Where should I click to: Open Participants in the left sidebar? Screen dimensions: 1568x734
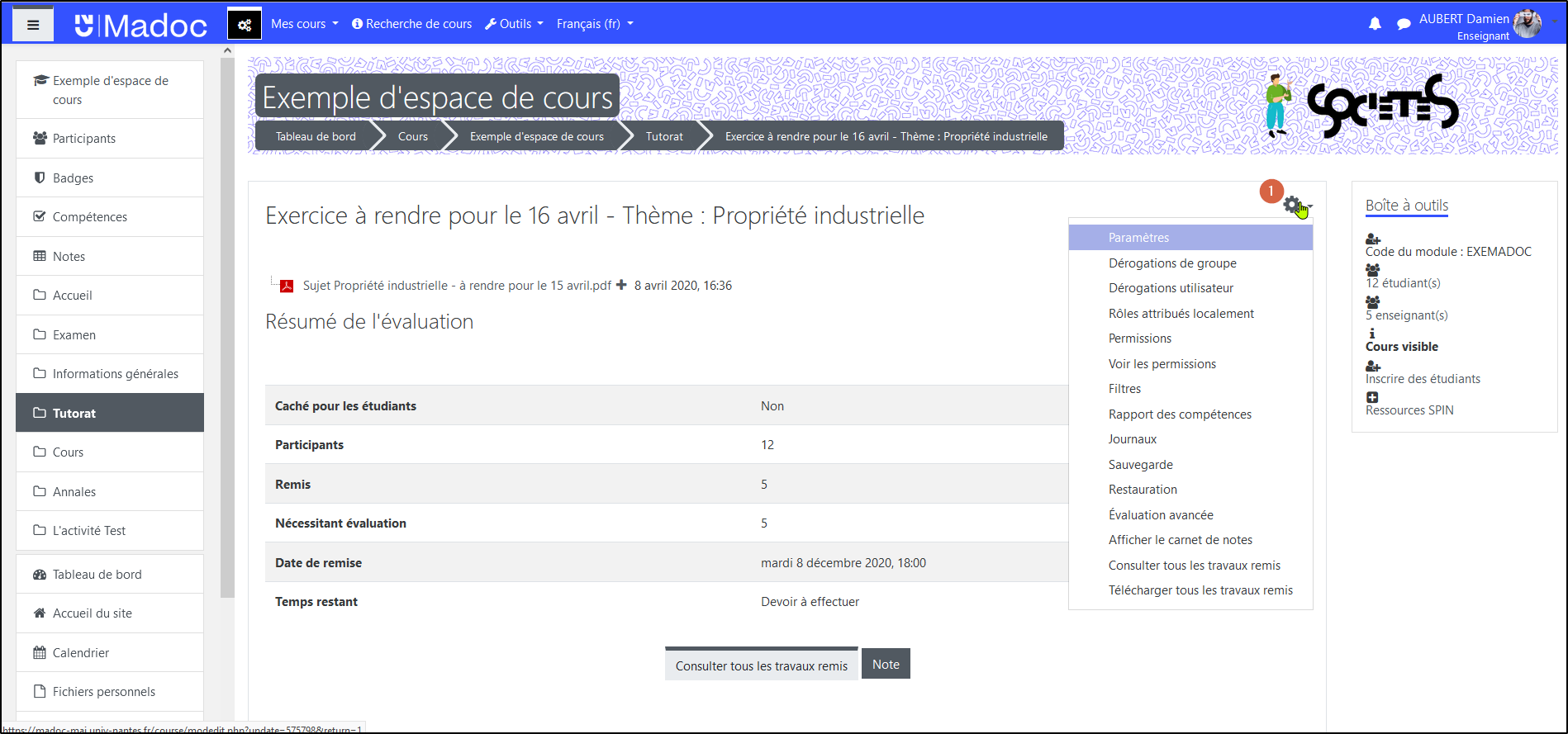(x=84, y=139)
